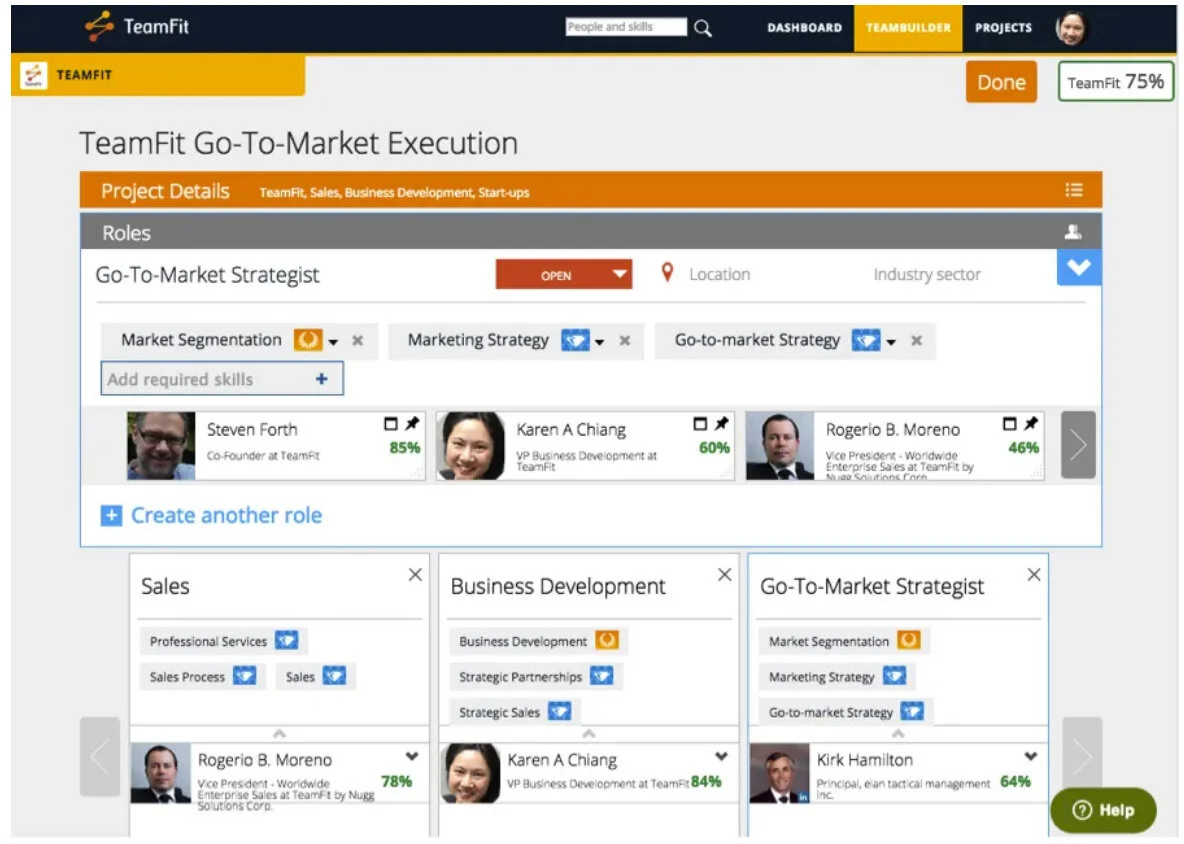
Task: Expand the Project Details bar
Action: click(590, 190)
